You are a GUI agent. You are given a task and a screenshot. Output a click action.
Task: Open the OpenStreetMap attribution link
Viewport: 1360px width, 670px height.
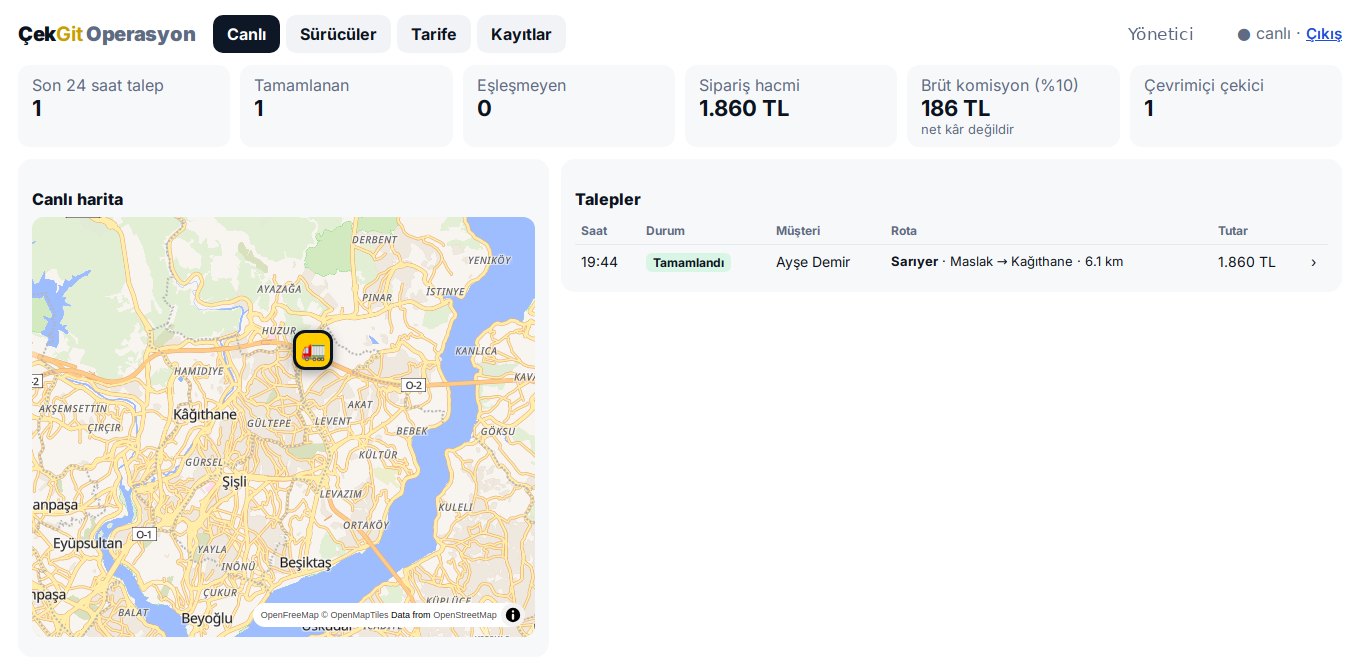(x=465, y=615)
